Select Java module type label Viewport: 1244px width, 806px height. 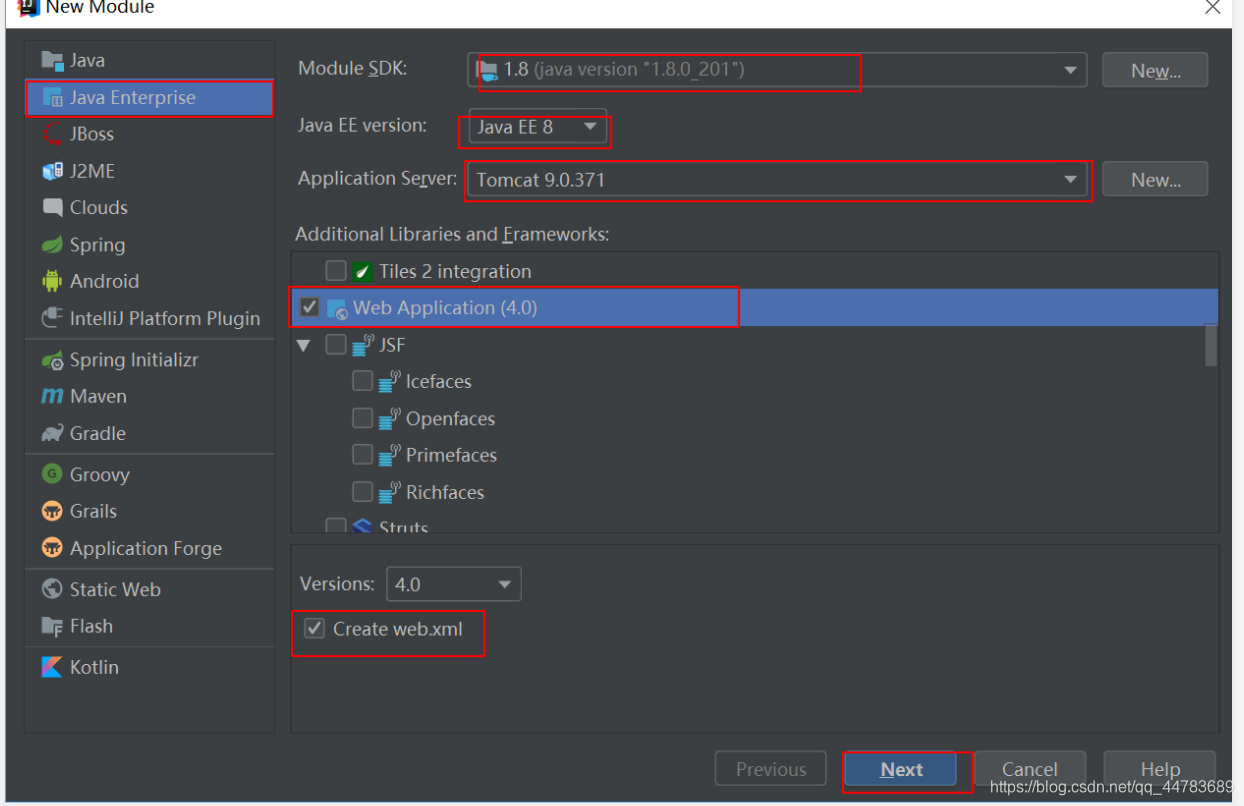[x=87, y=60]
